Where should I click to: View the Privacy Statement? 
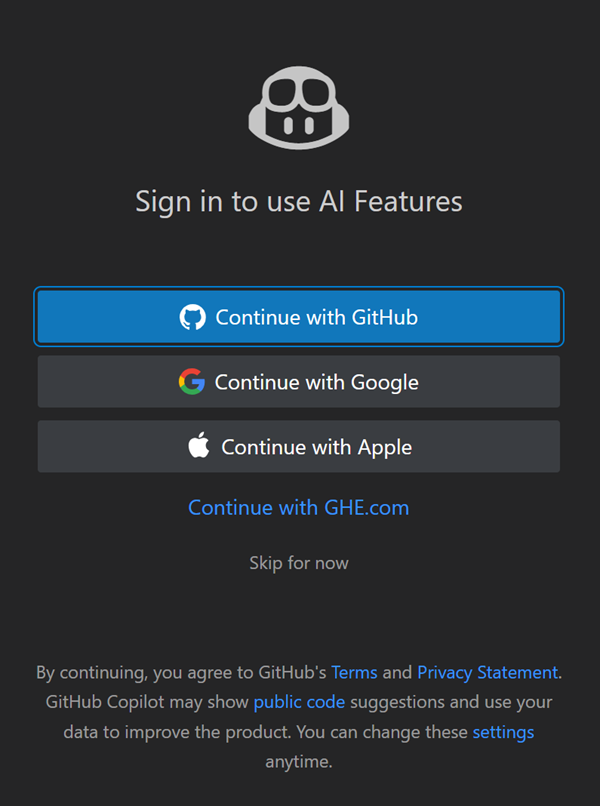coord(487,672)
